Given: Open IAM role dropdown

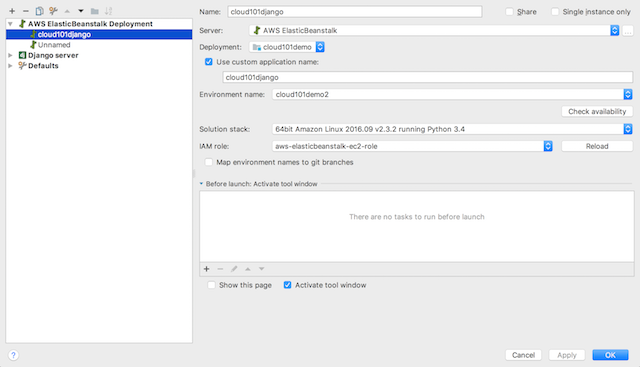Looking at the screenshot, I should tap(412, 146).
